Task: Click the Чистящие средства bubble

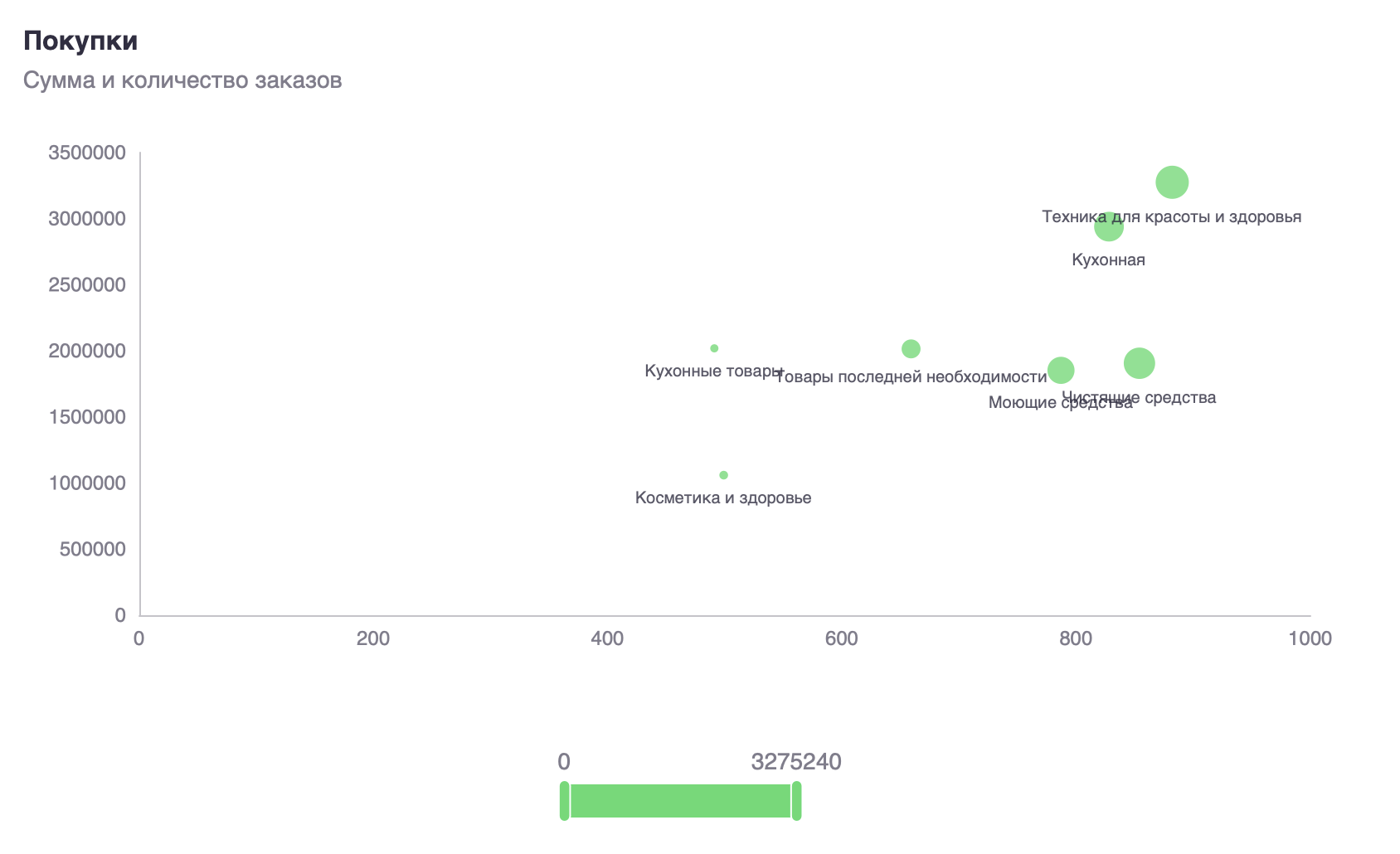Action: pos(1139,362)
